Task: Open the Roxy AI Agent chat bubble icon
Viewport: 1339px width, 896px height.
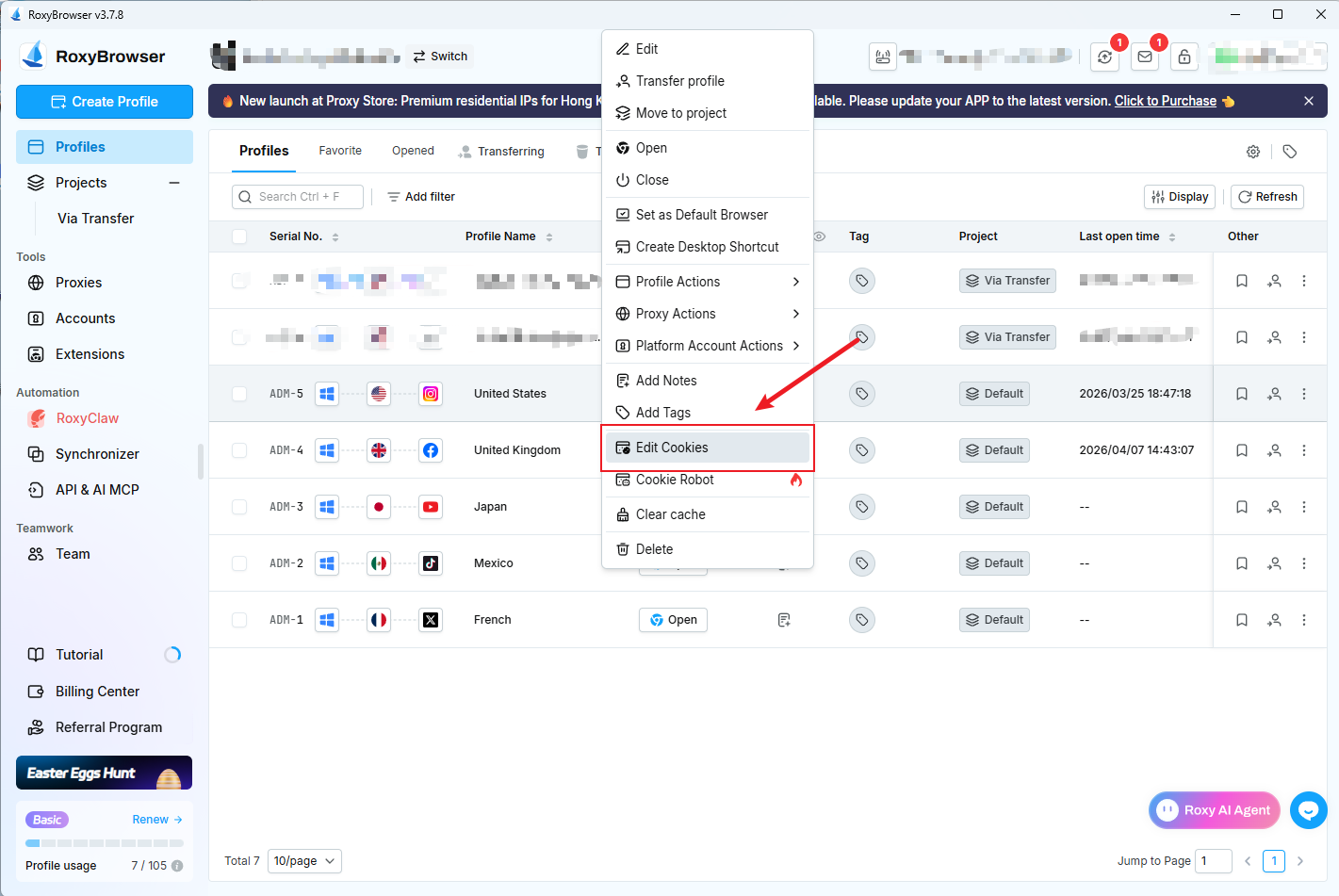Action: tap(1308, 809)
